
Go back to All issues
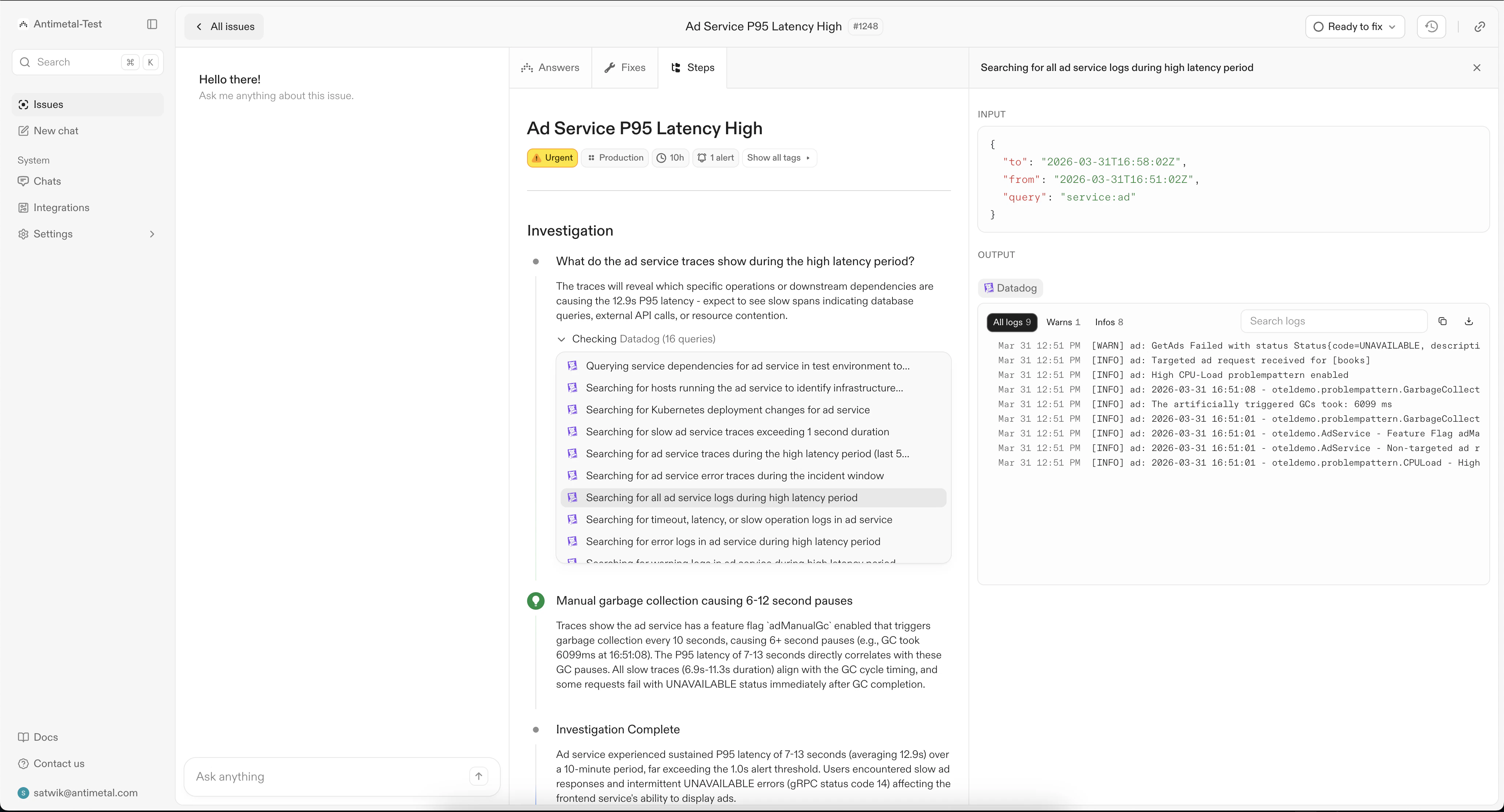[224, 26]
